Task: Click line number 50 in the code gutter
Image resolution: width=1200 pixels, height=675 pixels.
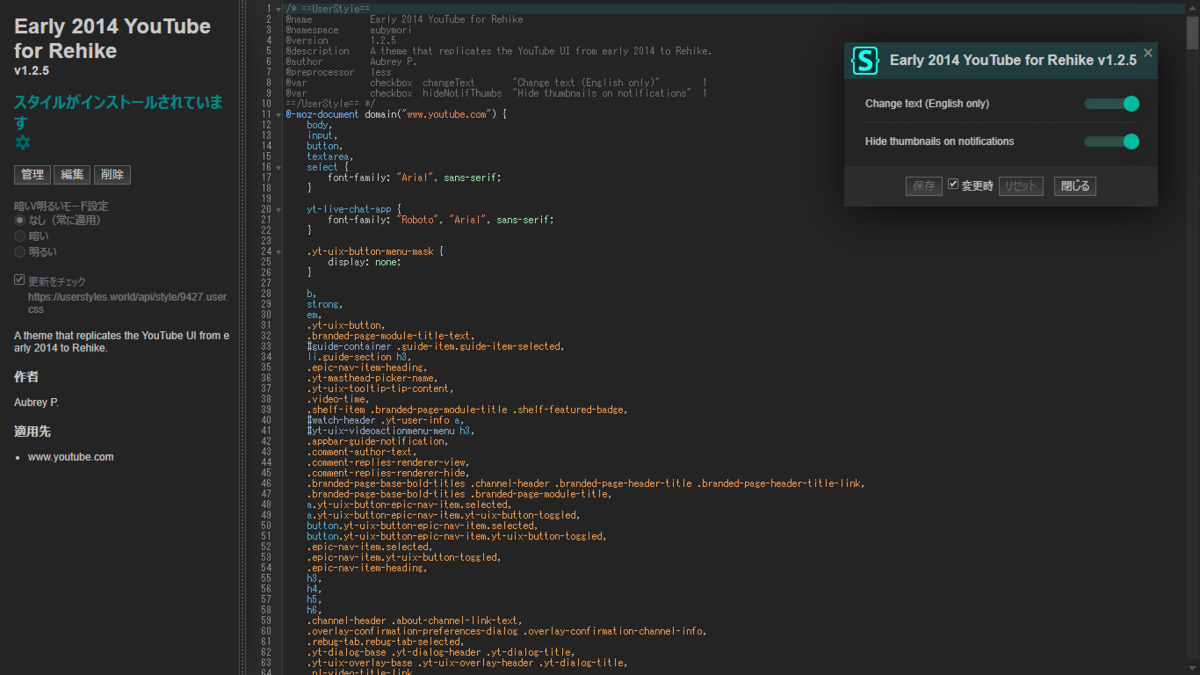Action: pyautogui.click(x=267, y=526)
